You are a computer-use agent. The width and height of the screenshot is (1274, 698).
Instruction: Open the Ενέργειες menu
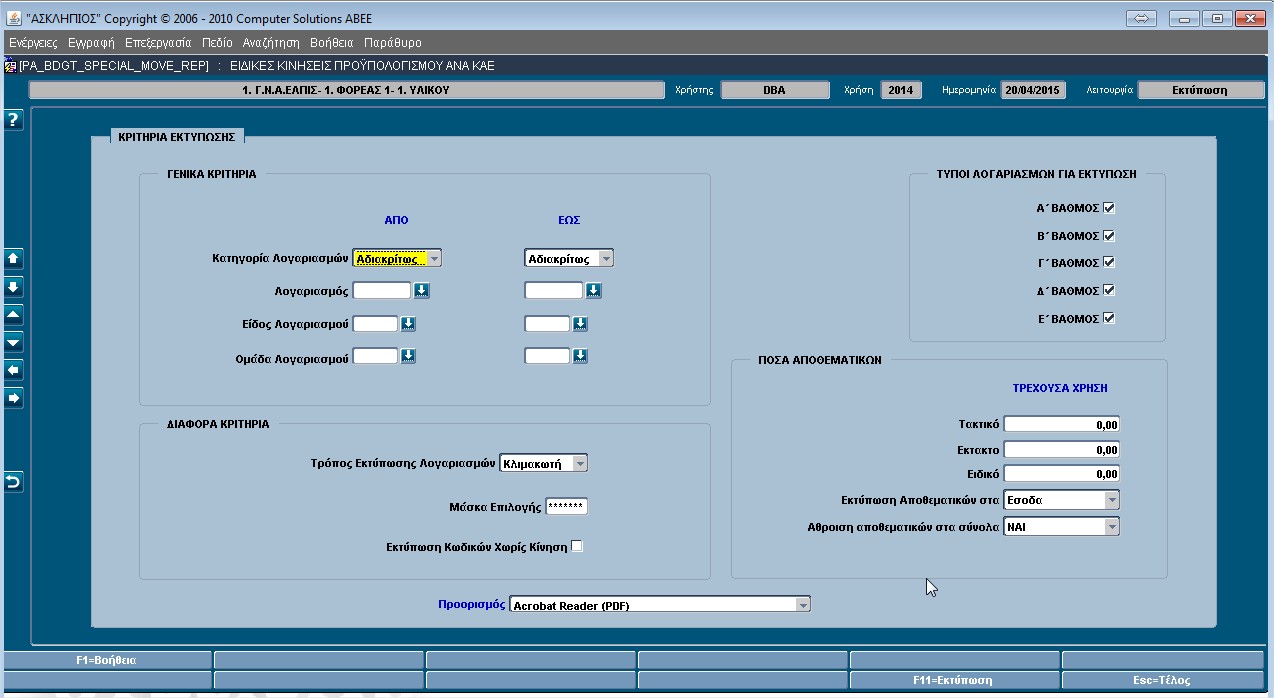(33, 43)
